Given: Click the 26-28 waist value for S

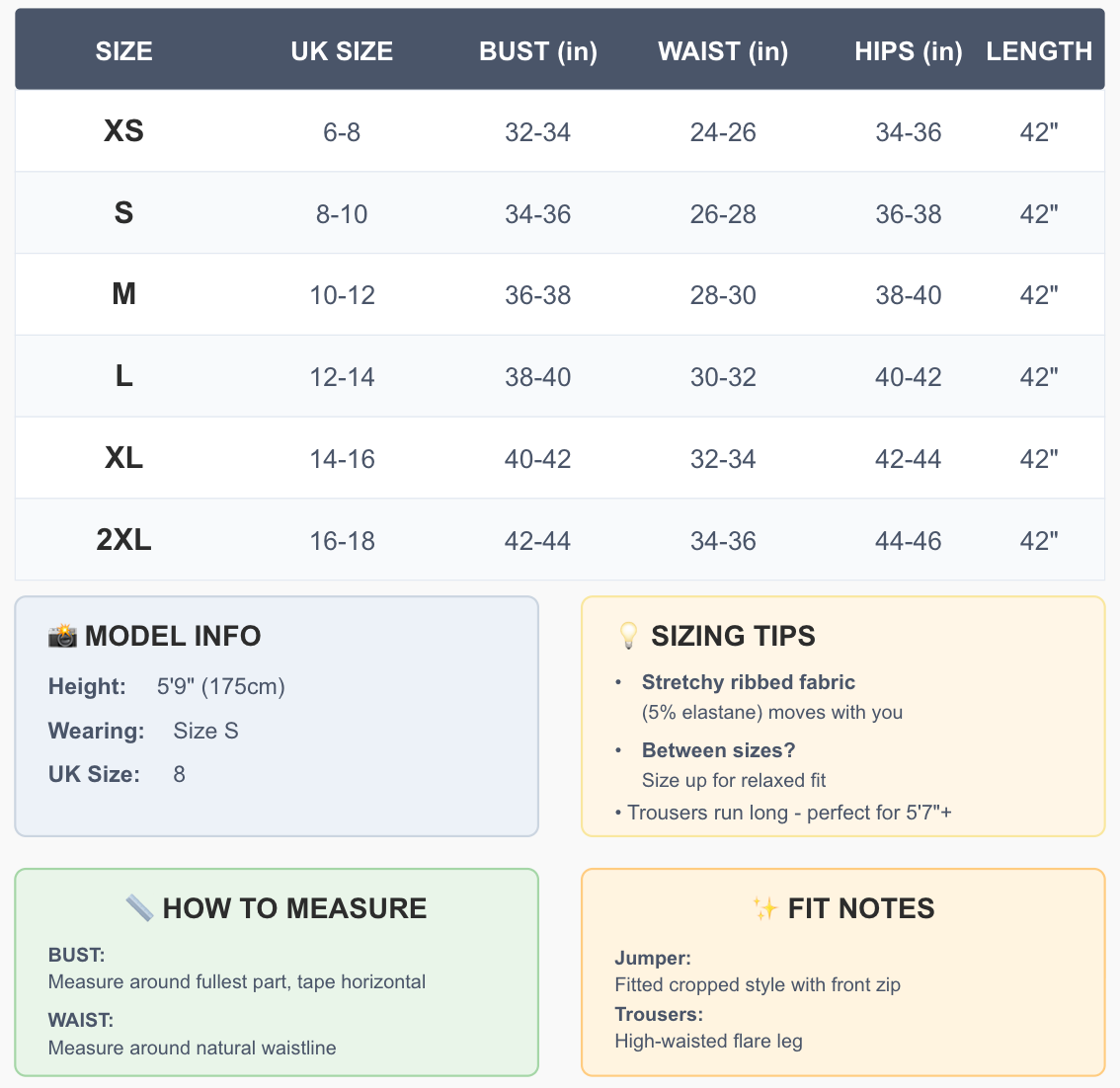Looking at the screenshot, I should point(723,214).
